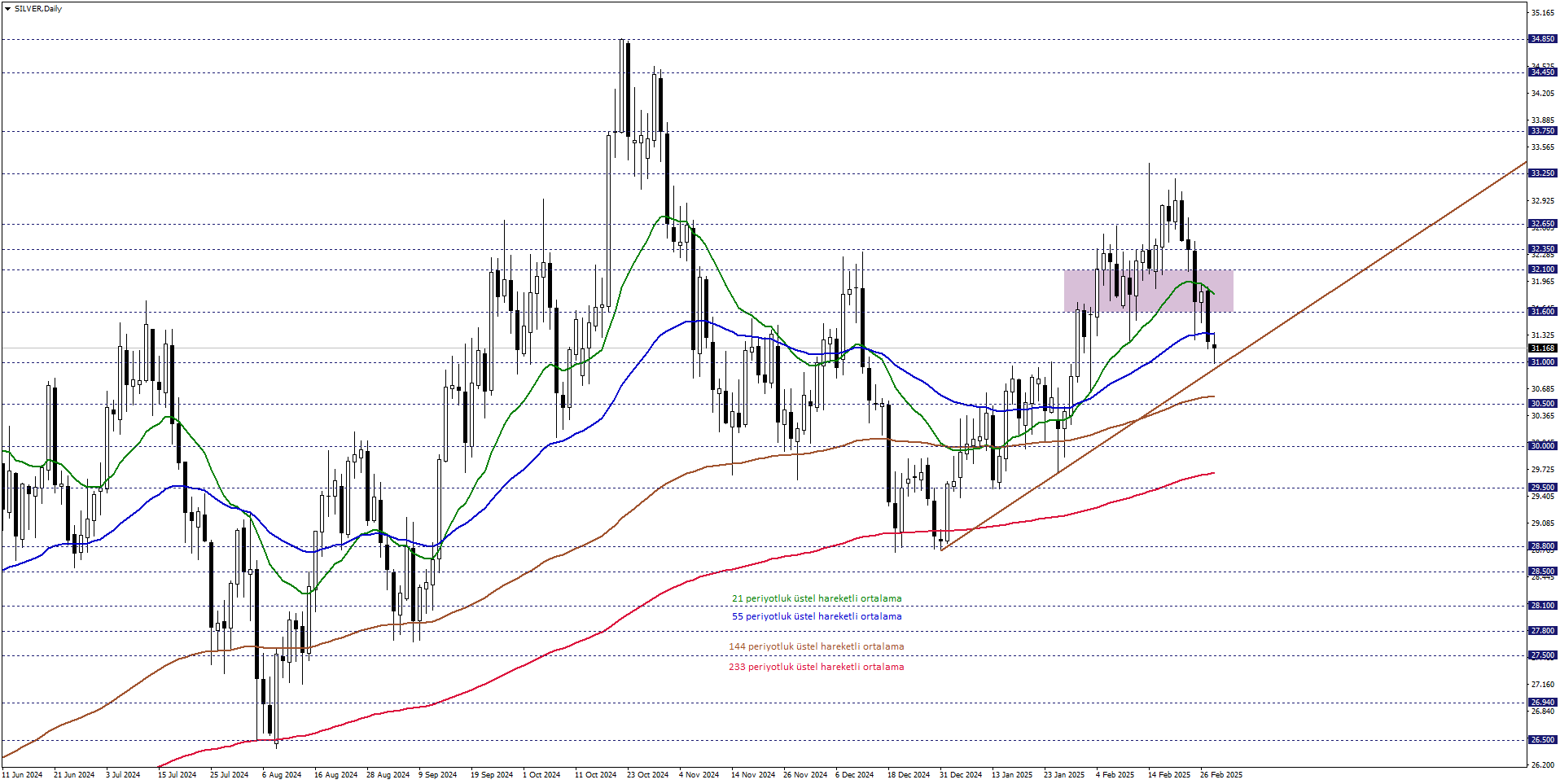Click the green legend text '21 periyotluk üstel hareketli ortalama'
The height and width of the screenshot is (784, 1560).
(x=817, y=598)
